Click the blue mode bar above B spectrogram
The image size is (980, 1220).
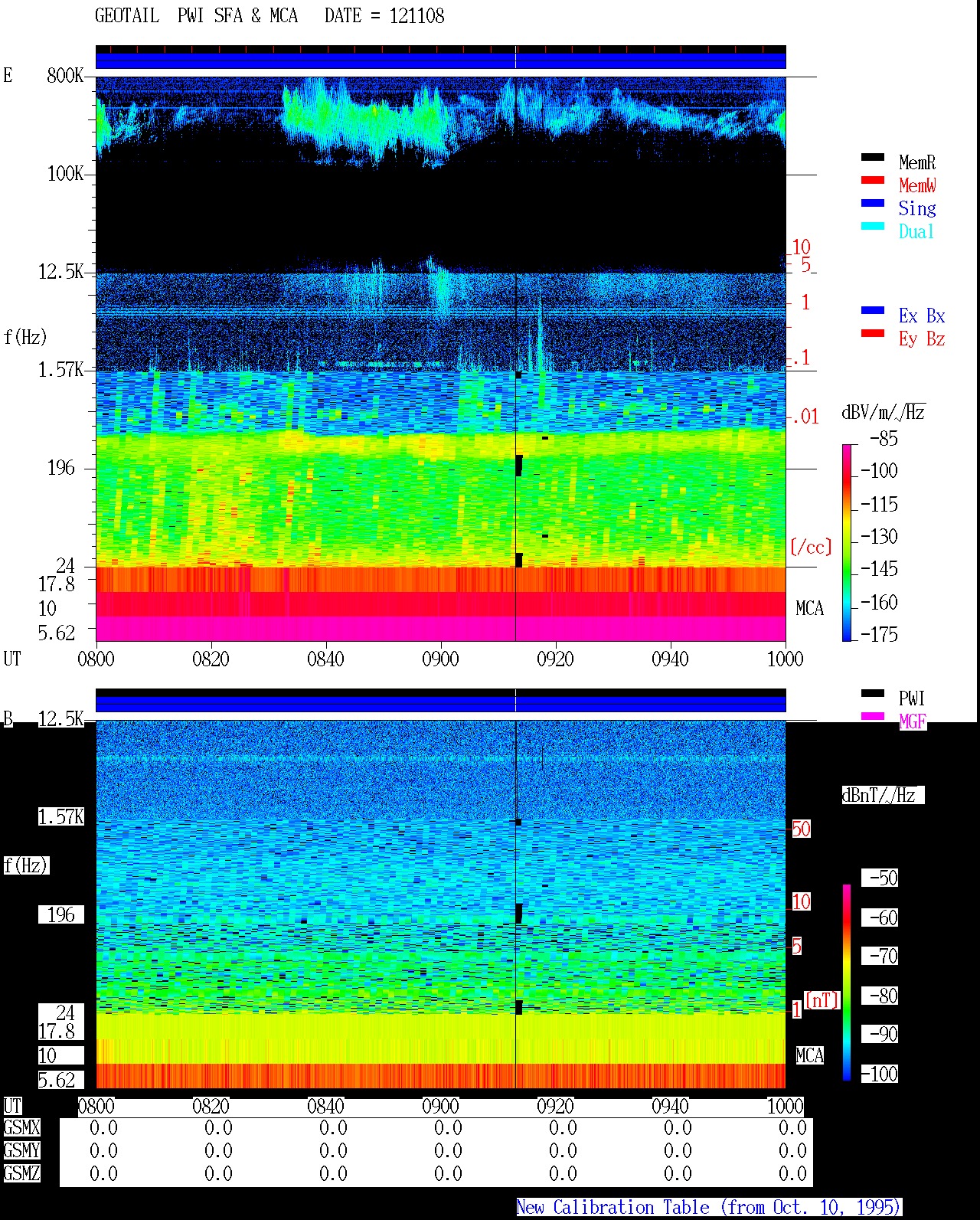tap(440, 704)
